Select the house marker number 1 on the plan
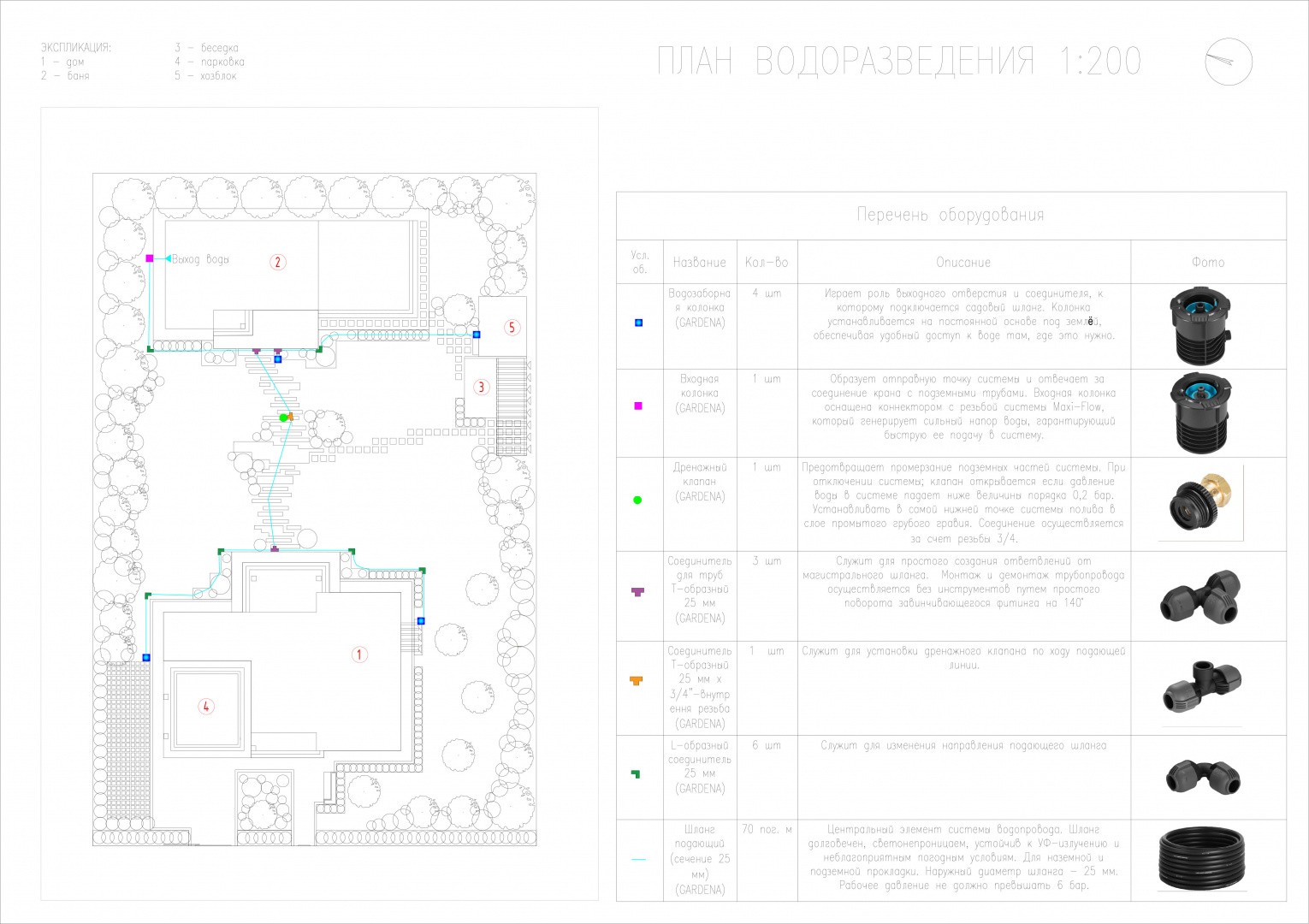This screenshot has width=1309, height=924. [x=359, y=654]
